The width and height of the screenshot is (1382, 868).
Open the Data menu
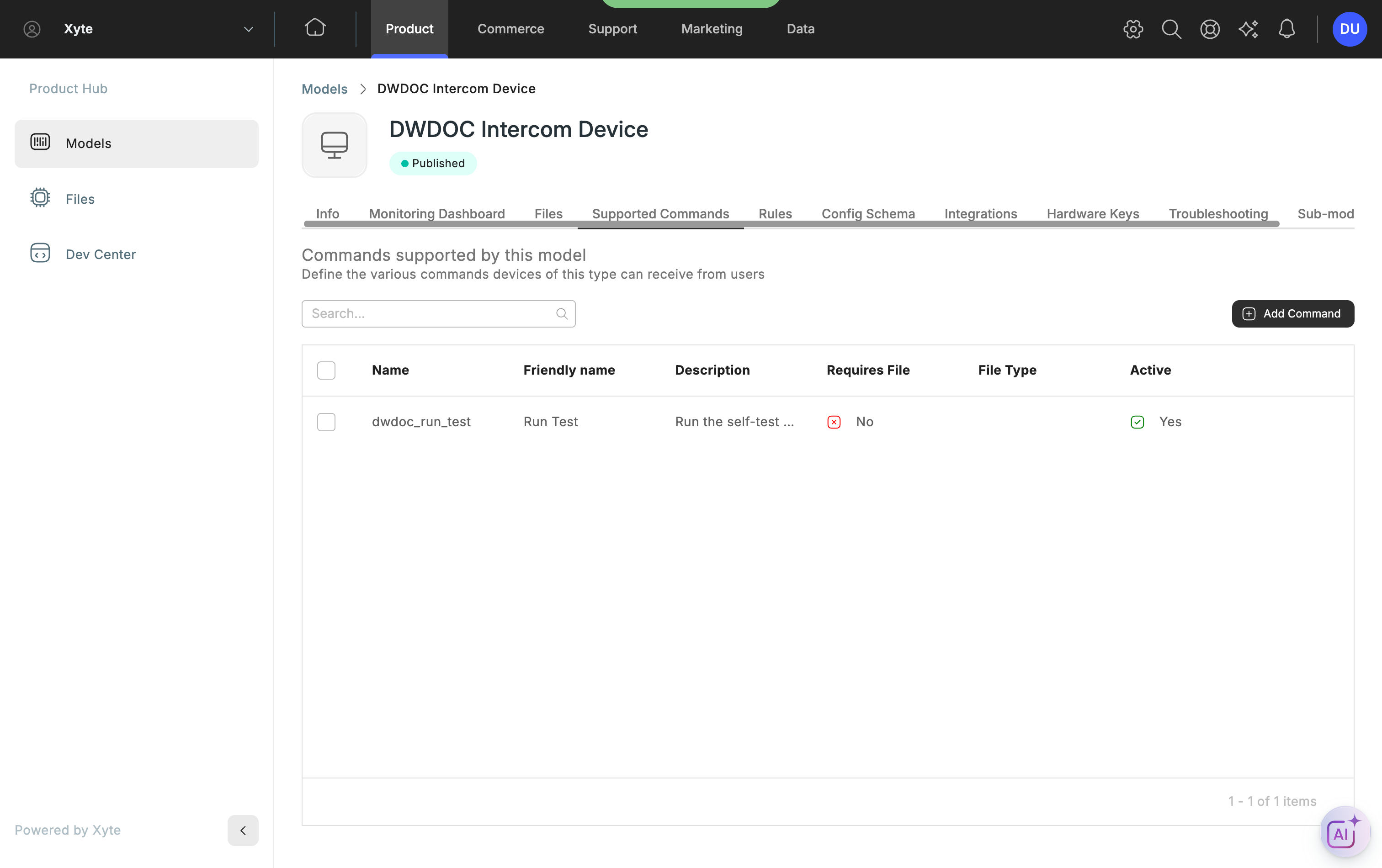click(801, 29)
